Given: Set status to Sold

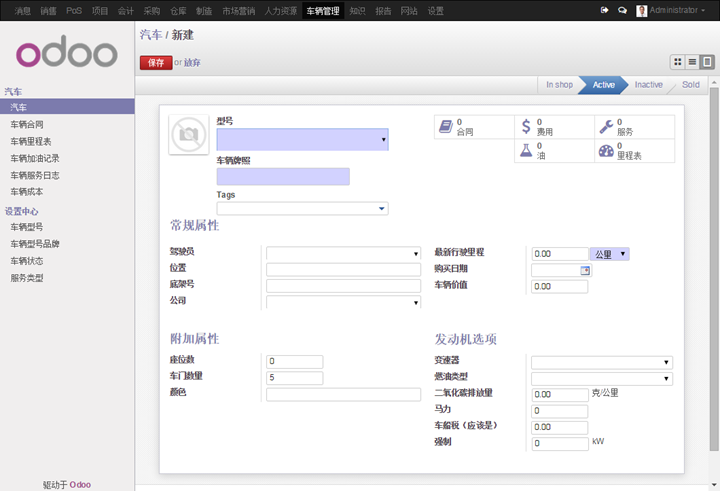Looking at the screenshot, I should 691,85.
